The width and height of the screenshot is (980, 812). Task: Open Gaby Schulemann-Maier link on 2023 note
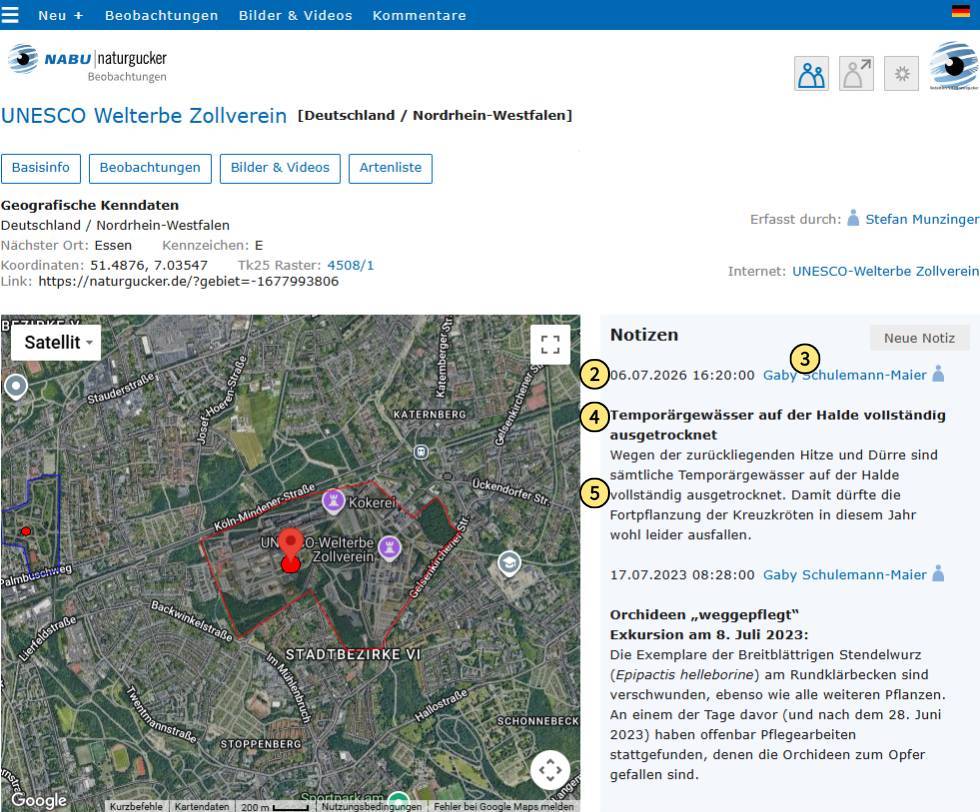(x=845, y=574)
